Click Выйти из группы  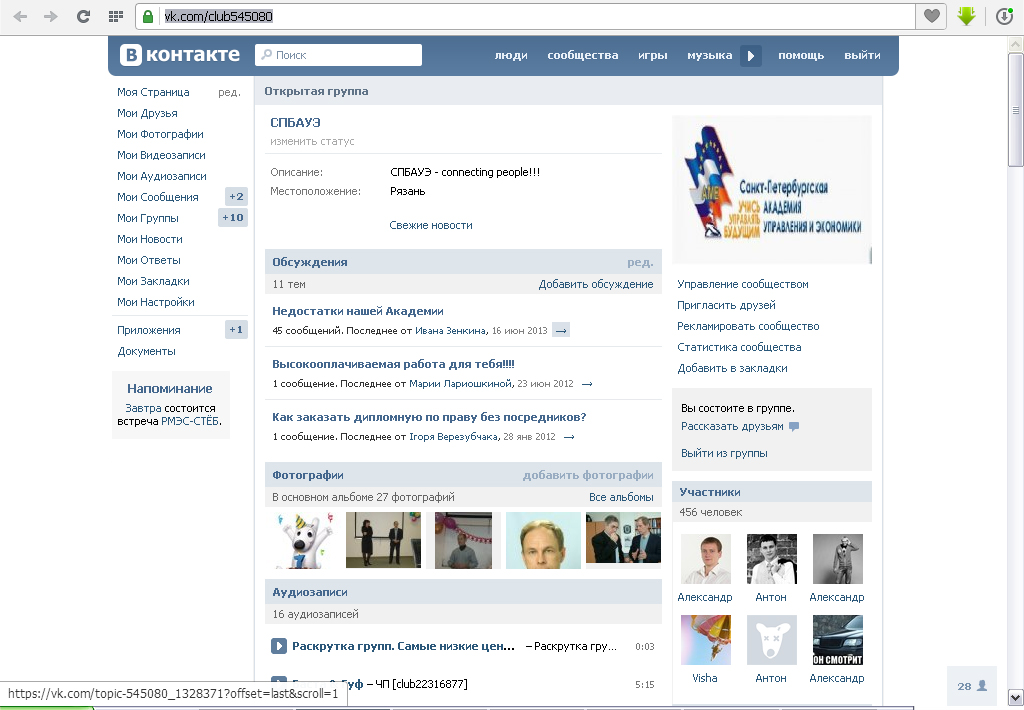pos(724,453)
